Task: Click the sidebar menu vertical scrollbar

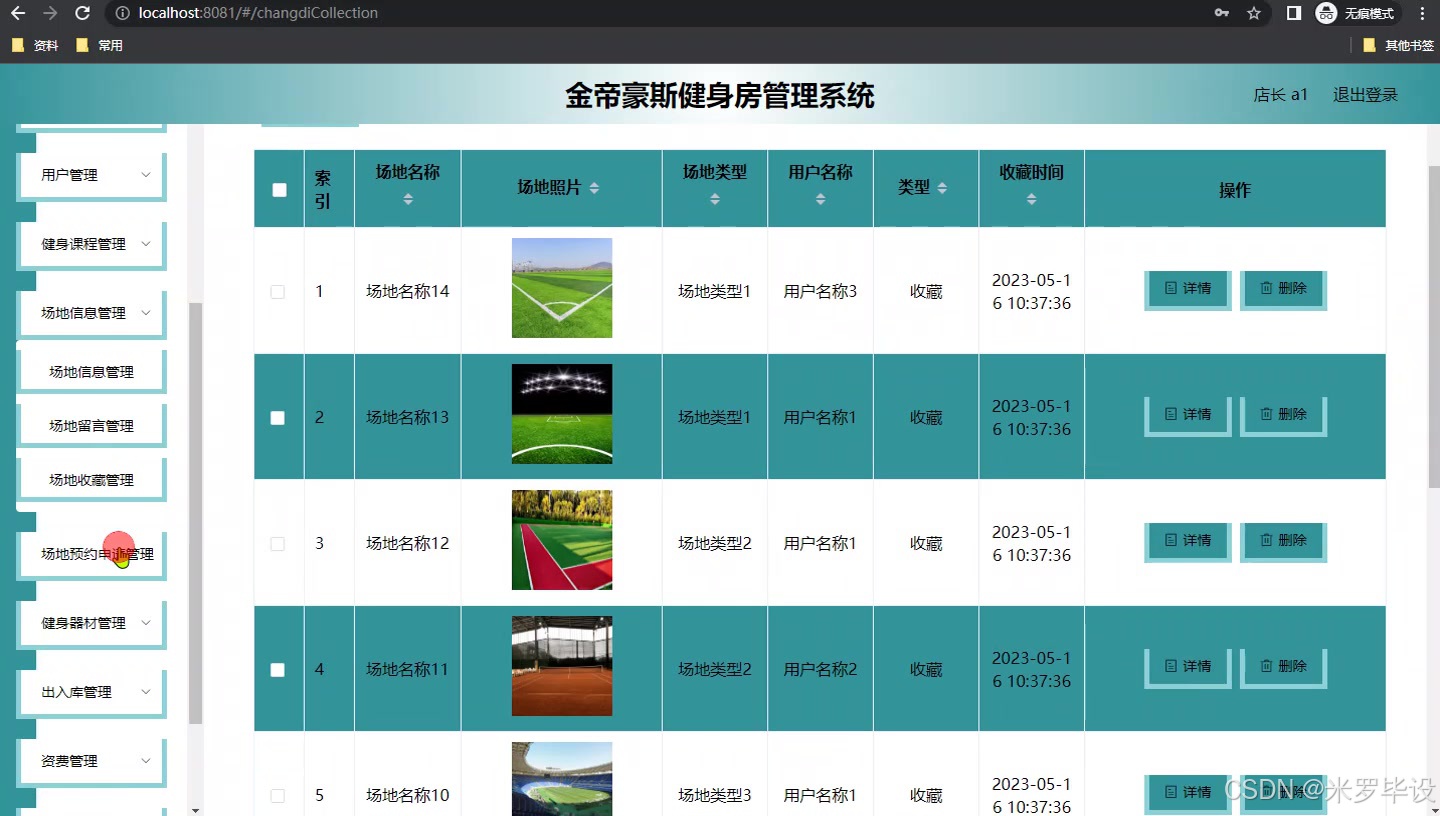Action: (x=196, y=513)
